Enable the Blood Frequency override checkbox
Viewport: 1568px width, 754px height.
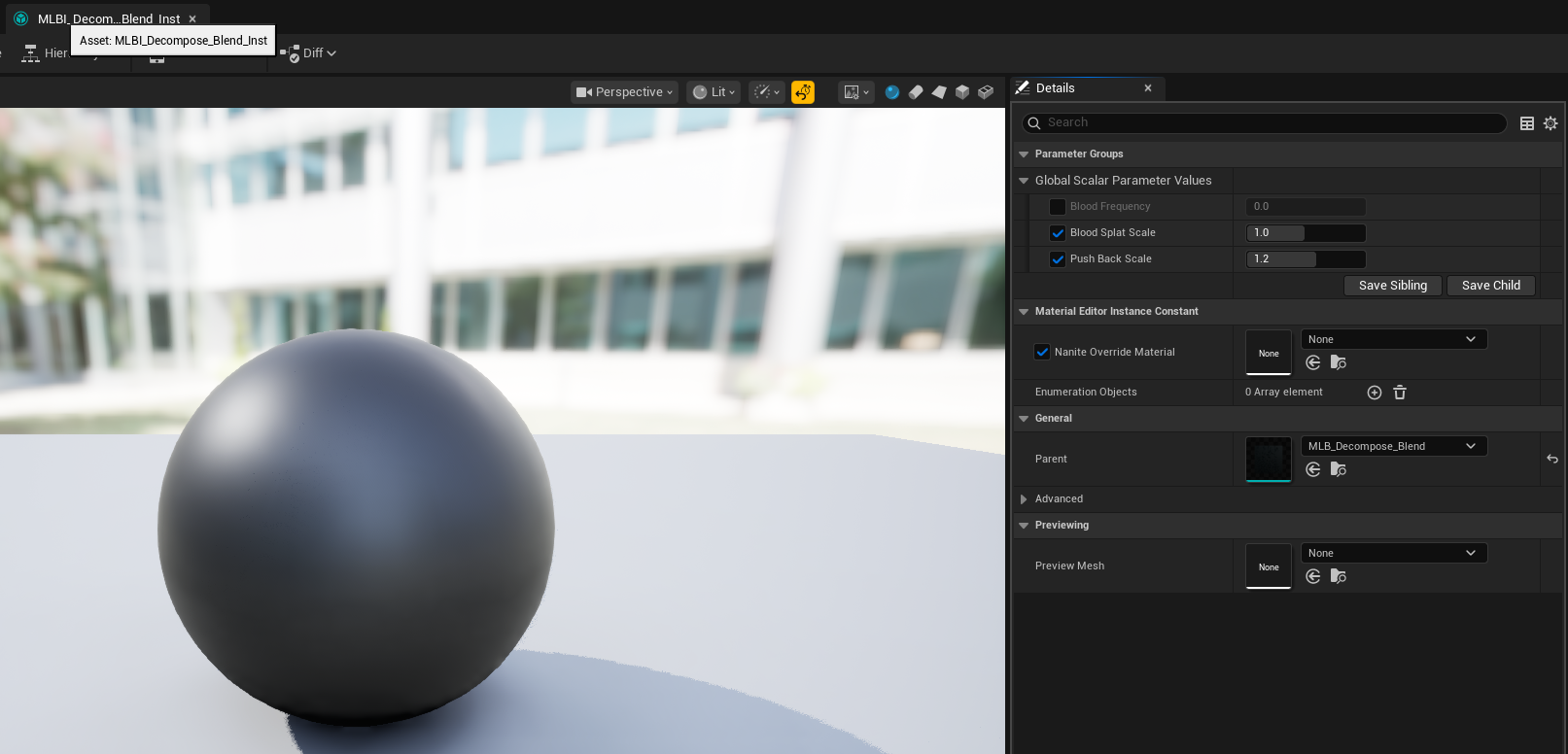[x=1058, y=207]
